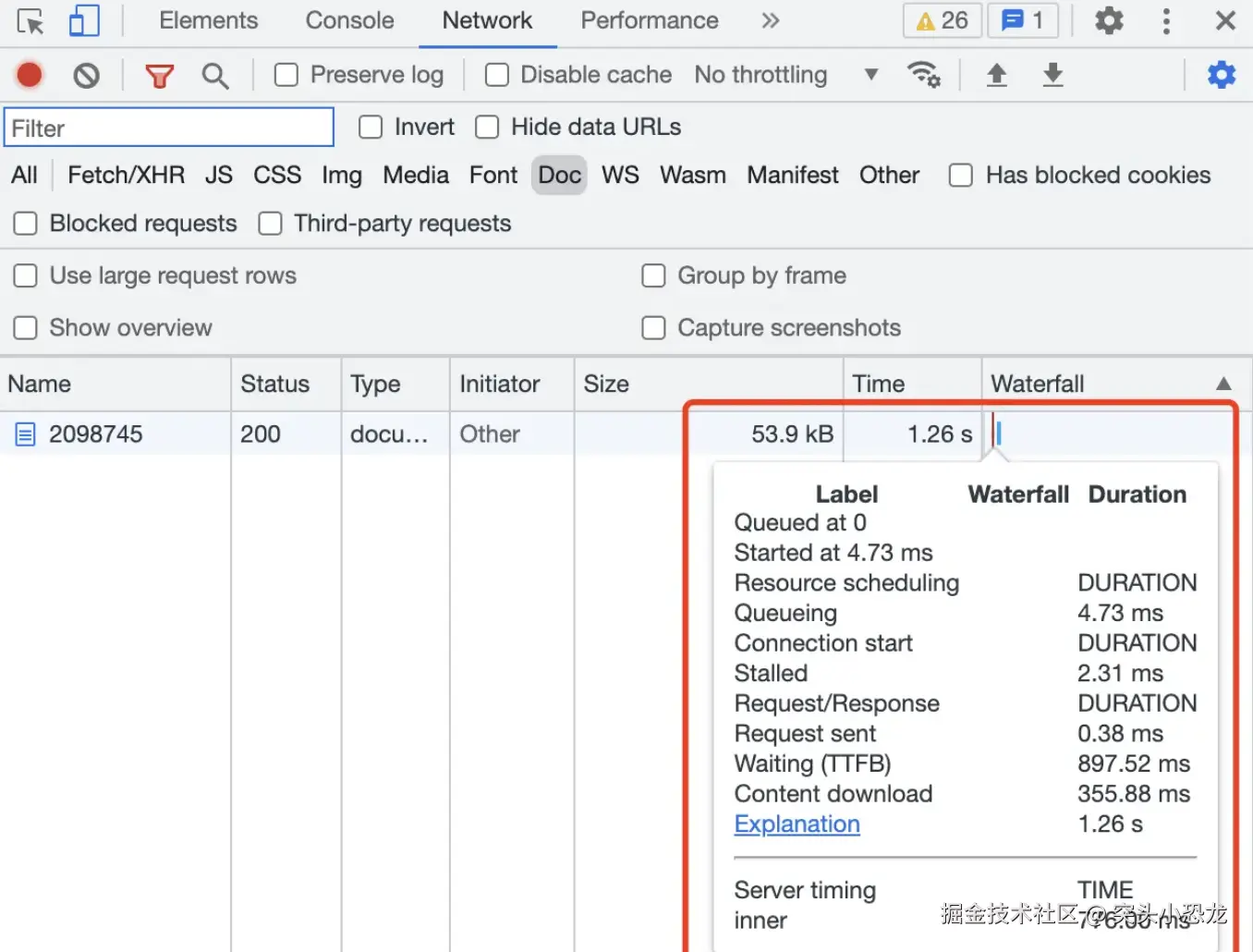The height and width of the screenshot is (952, 1253).
Task: Click the document icon of request 2098745
Action: (25, 433)
